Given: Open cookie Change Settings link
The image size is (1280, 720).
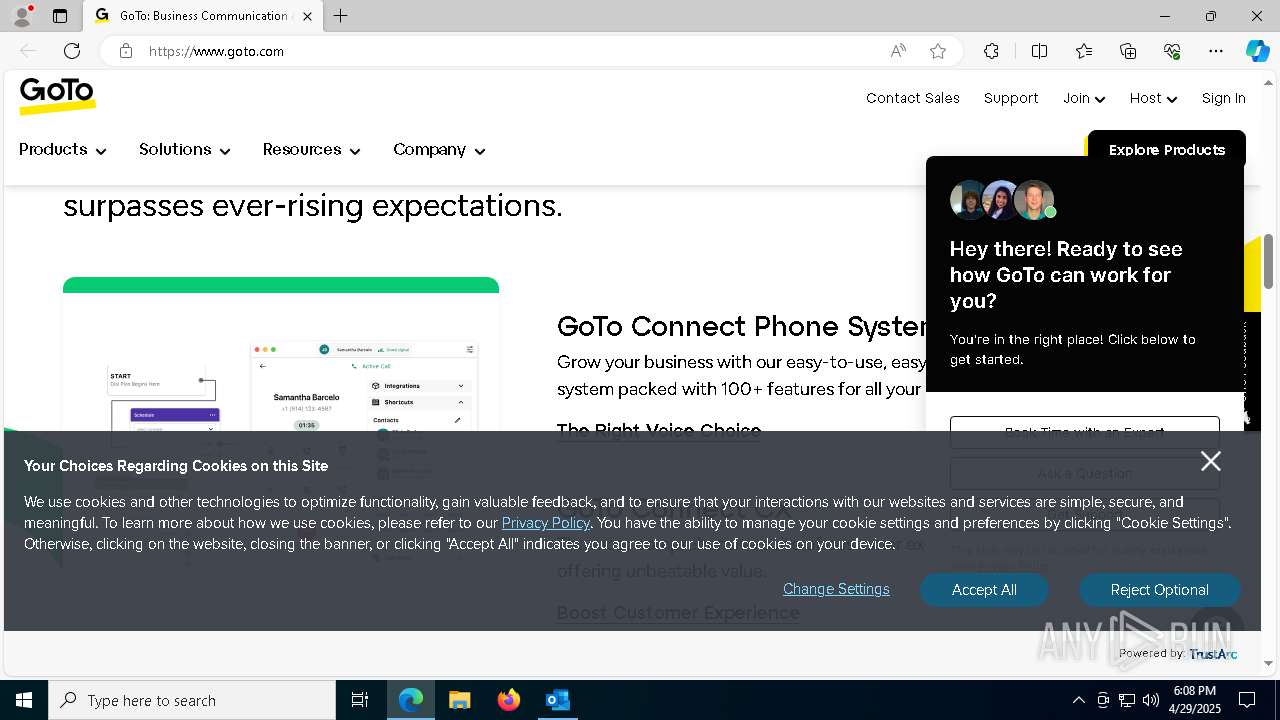Looking at the screenshot, I should (x=836, y=589).
